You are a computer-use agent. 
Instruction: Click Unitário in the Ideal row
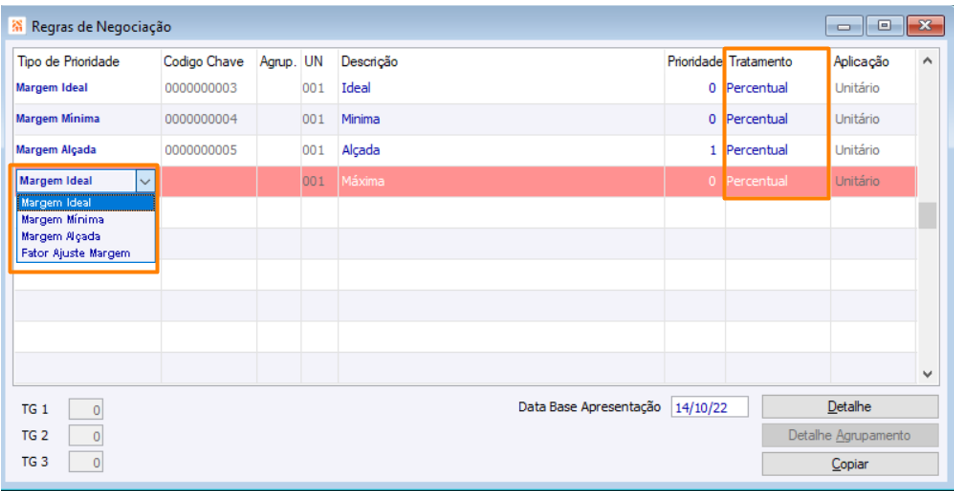[x=857, y=88]
